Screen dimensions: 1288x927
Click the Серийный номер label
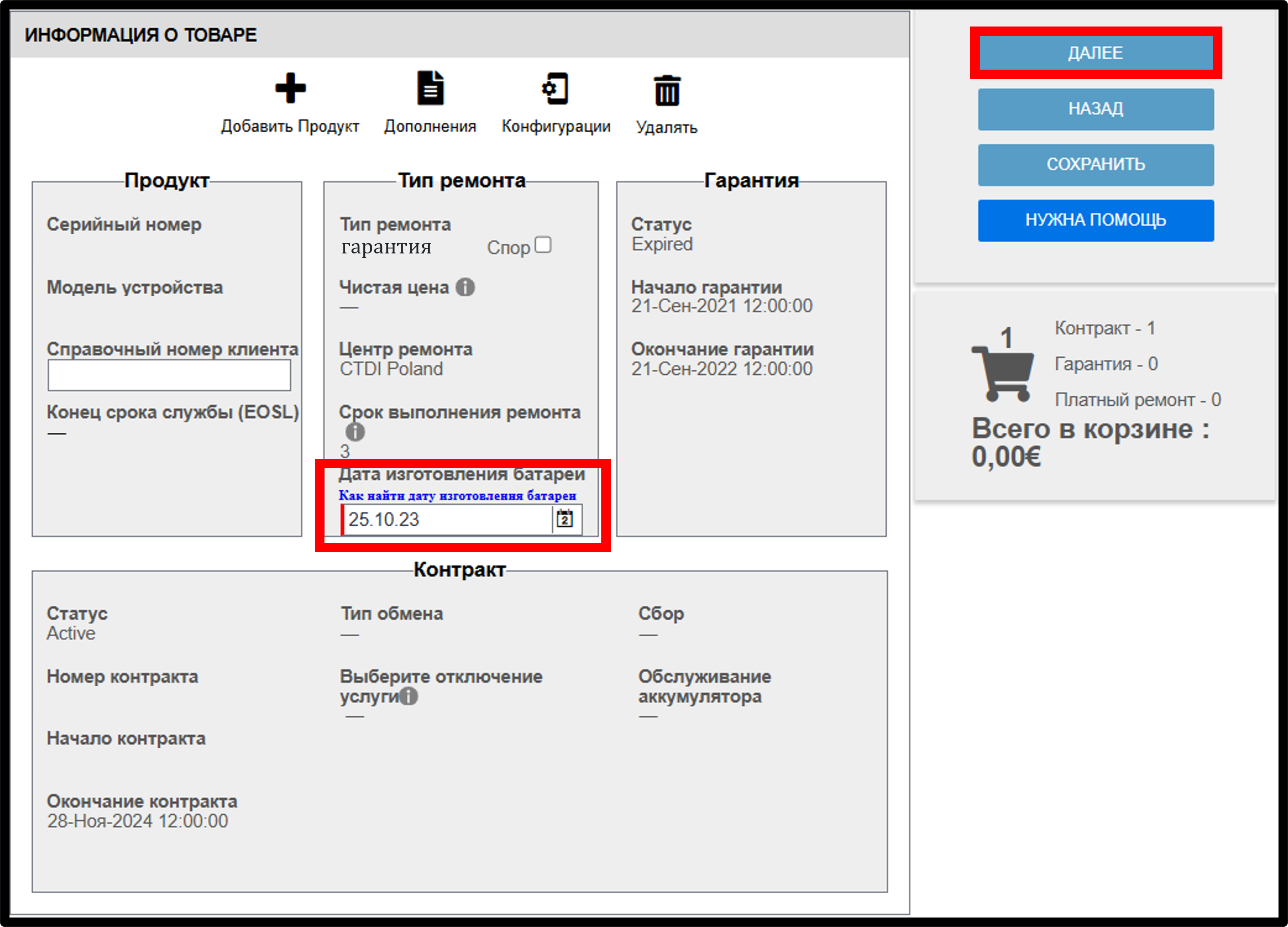tap(124, 224)
